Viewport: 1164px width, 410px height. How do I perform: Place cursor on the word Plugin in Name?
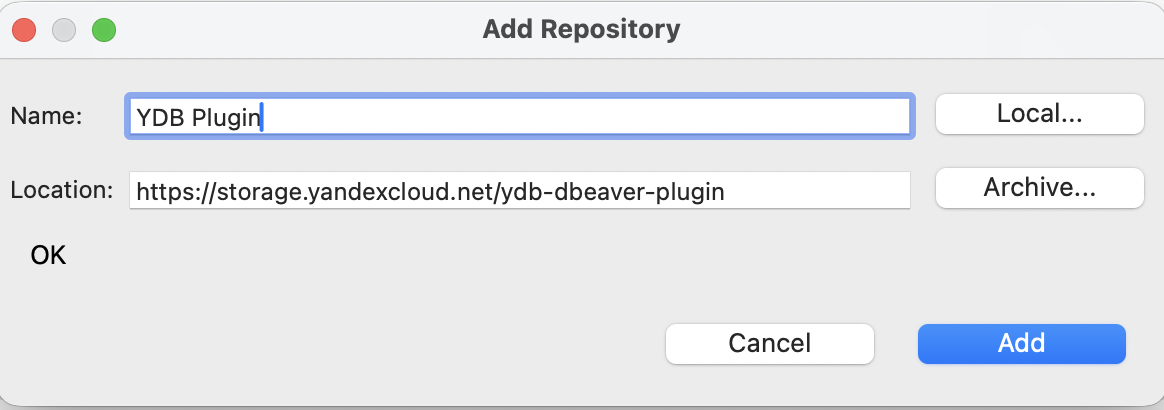[x=226, y=118]
